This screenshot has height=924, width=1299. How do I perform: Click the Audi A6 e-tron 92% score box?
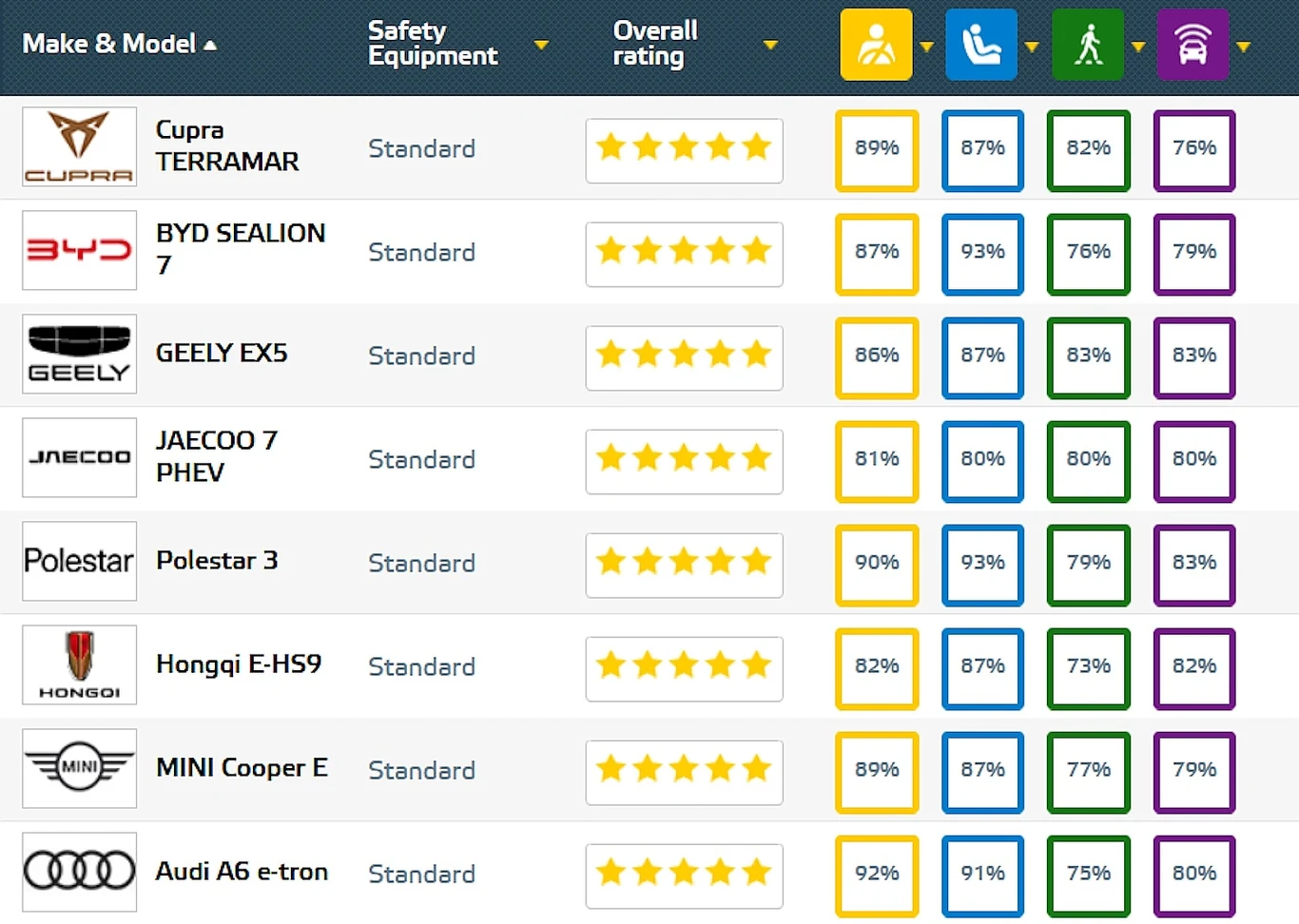point(876,874)
